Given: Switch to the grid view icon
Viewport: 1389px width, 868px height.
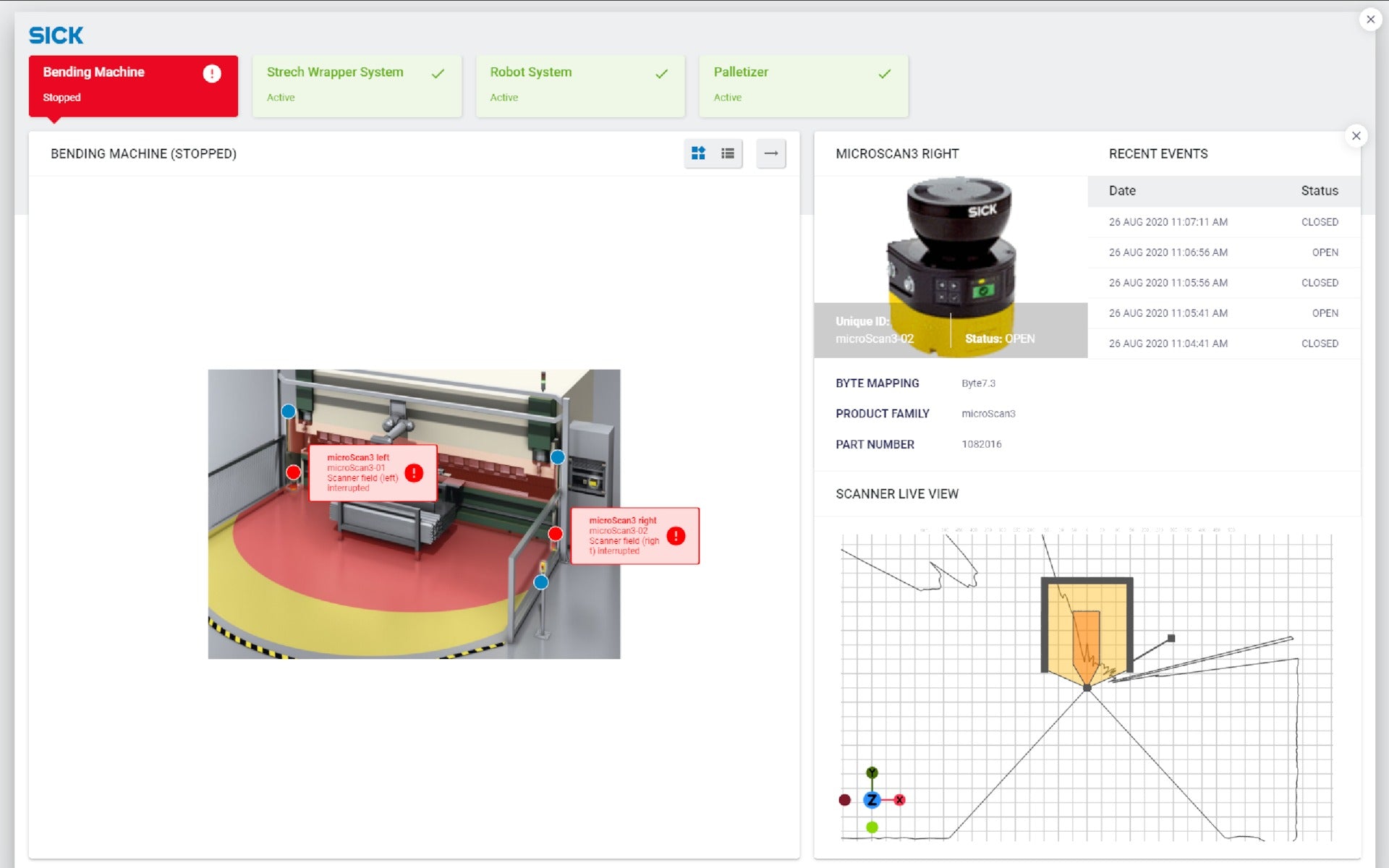Looking at the screenshot, I should tap(698, 153).
